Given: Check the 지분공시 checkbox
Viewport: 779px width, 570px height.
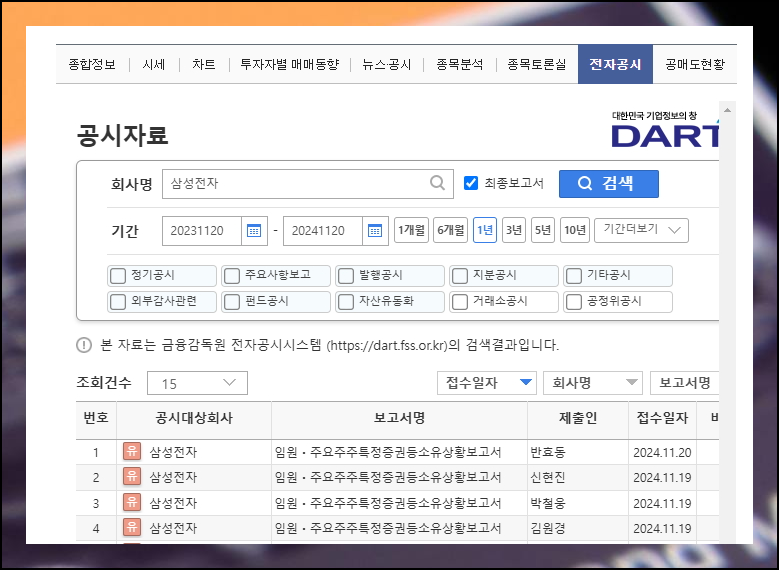Looking at the screenshot, I should (x=460, y=276).
